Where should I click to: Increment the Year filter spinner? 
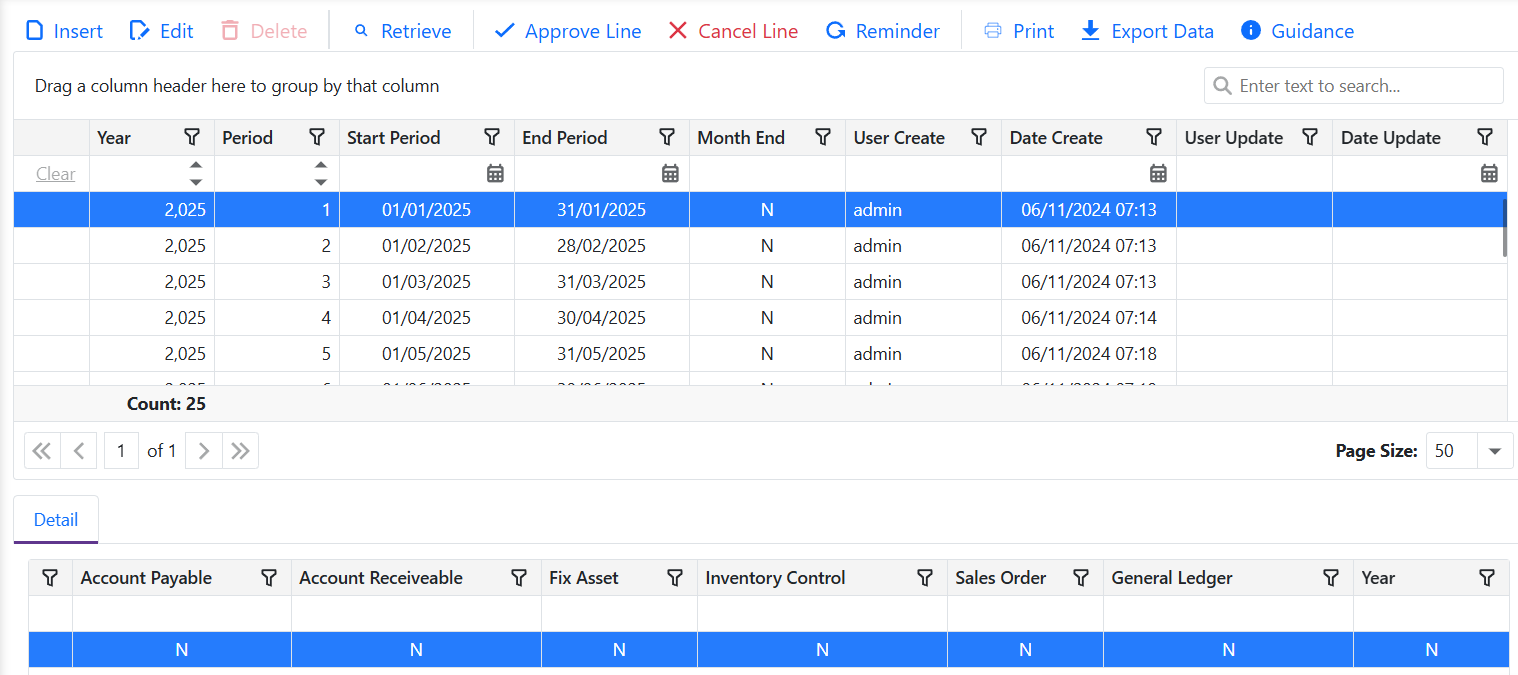tap(196, 165)
